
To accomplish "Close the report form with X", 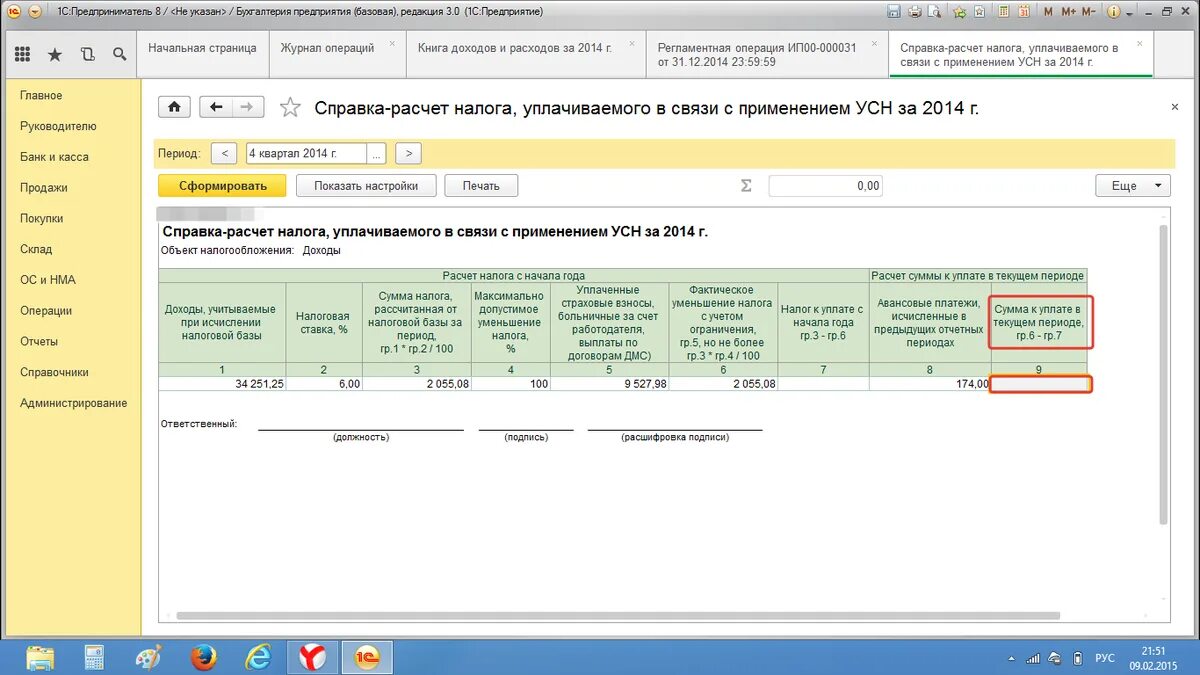I will pyautogui.click(x=1174, y=106).
